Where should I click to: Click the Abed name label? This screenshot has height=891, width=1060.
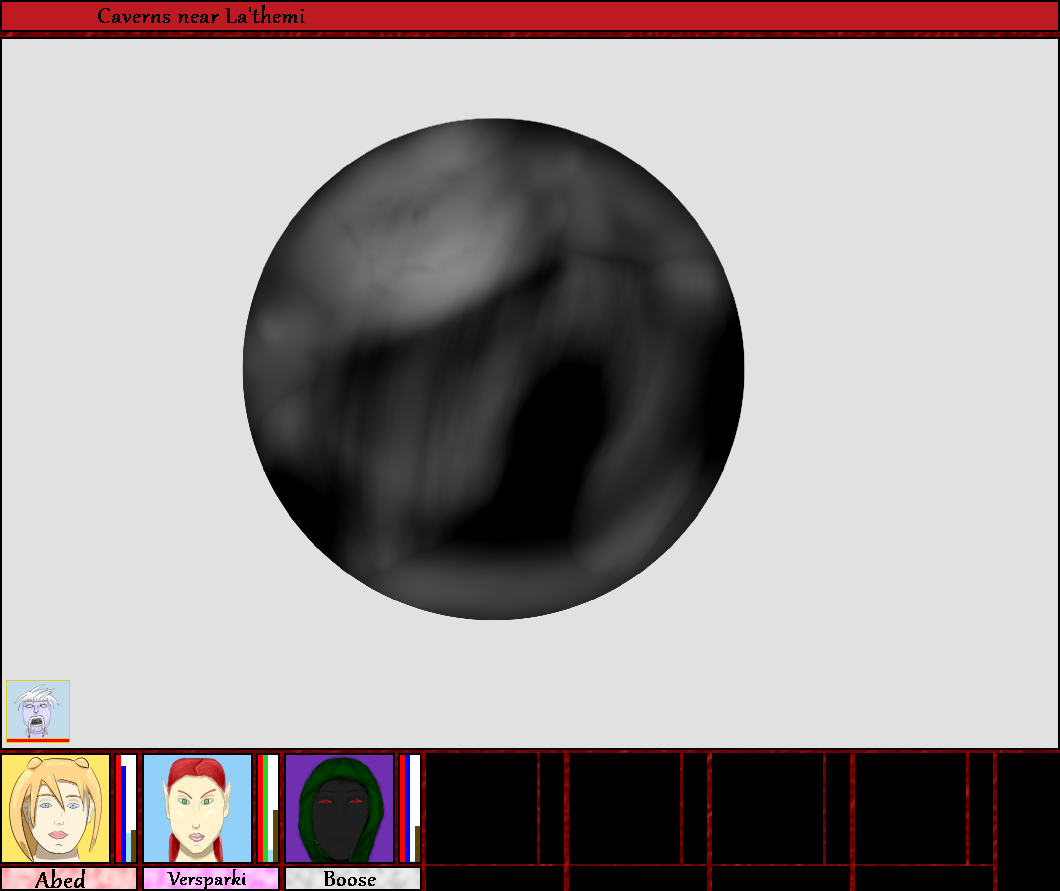(x=69, y=879)
